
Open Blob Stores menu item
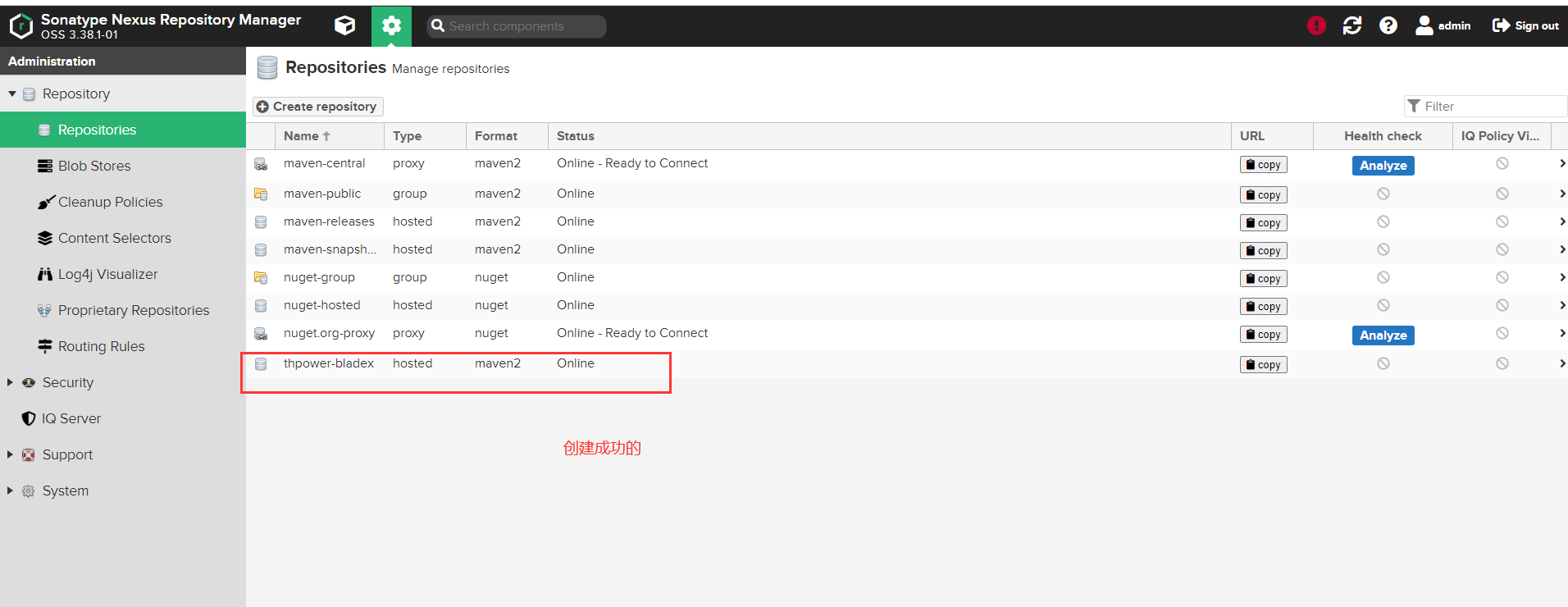[x=123, y=166]
